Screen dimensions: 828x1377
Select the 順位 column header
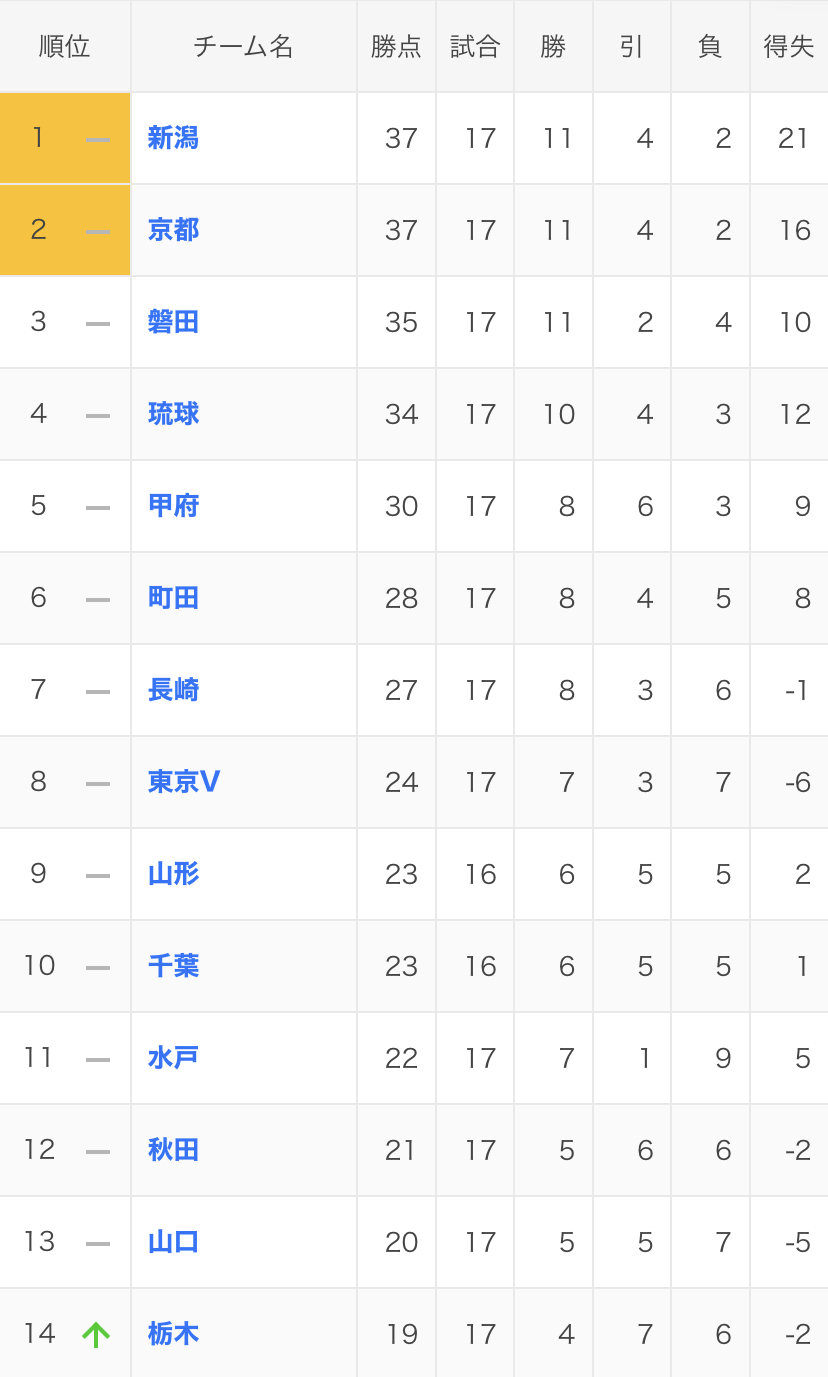(65, 47)
